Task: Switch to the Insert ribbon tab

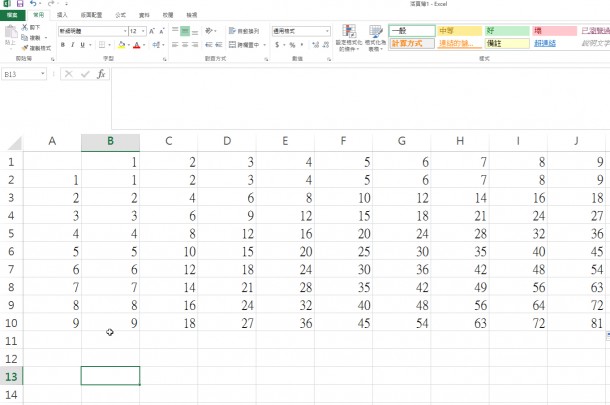Action: point(62,15)
